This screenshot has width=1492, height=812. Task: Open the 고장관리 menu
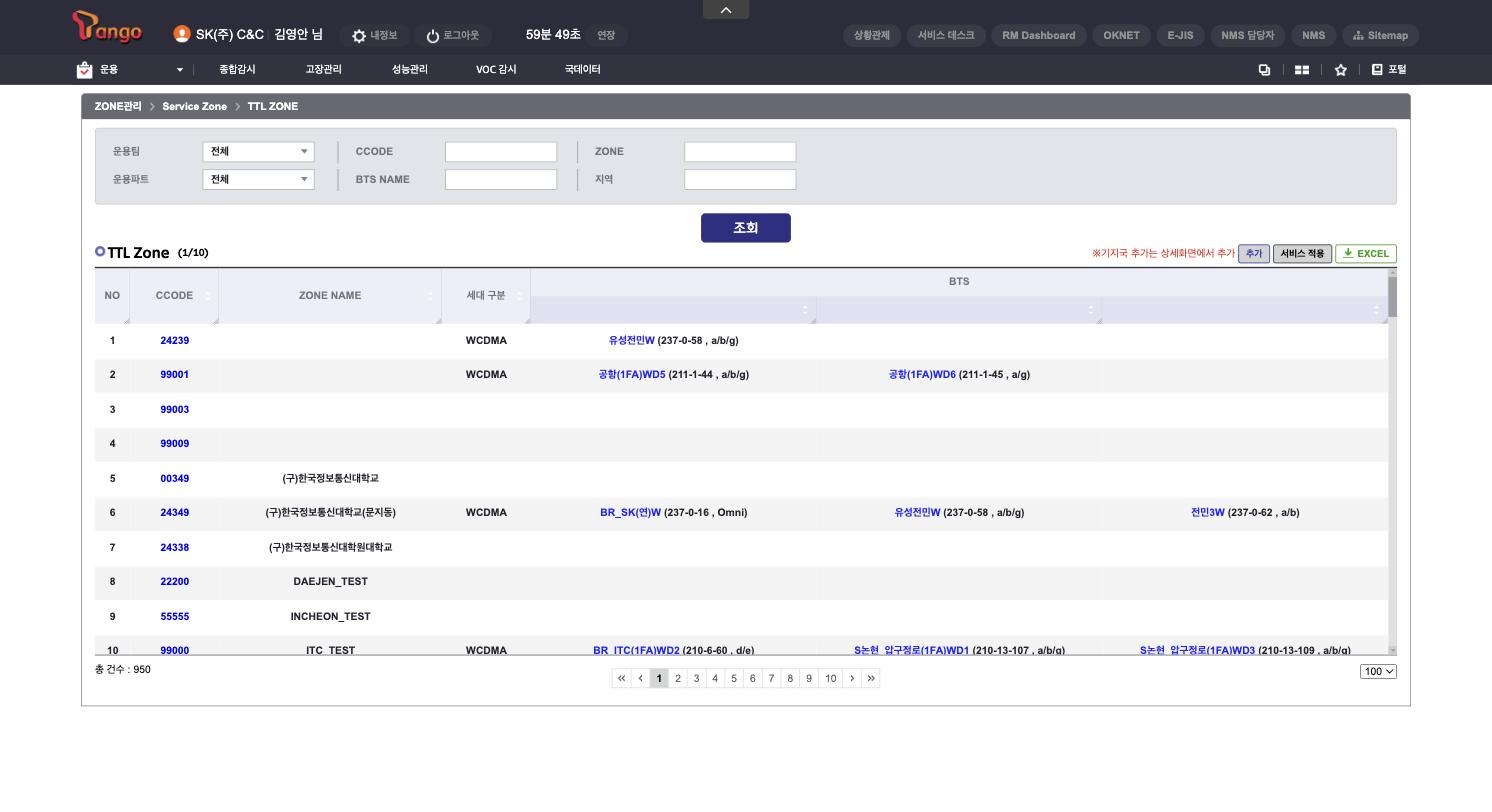tap(323, 70)
